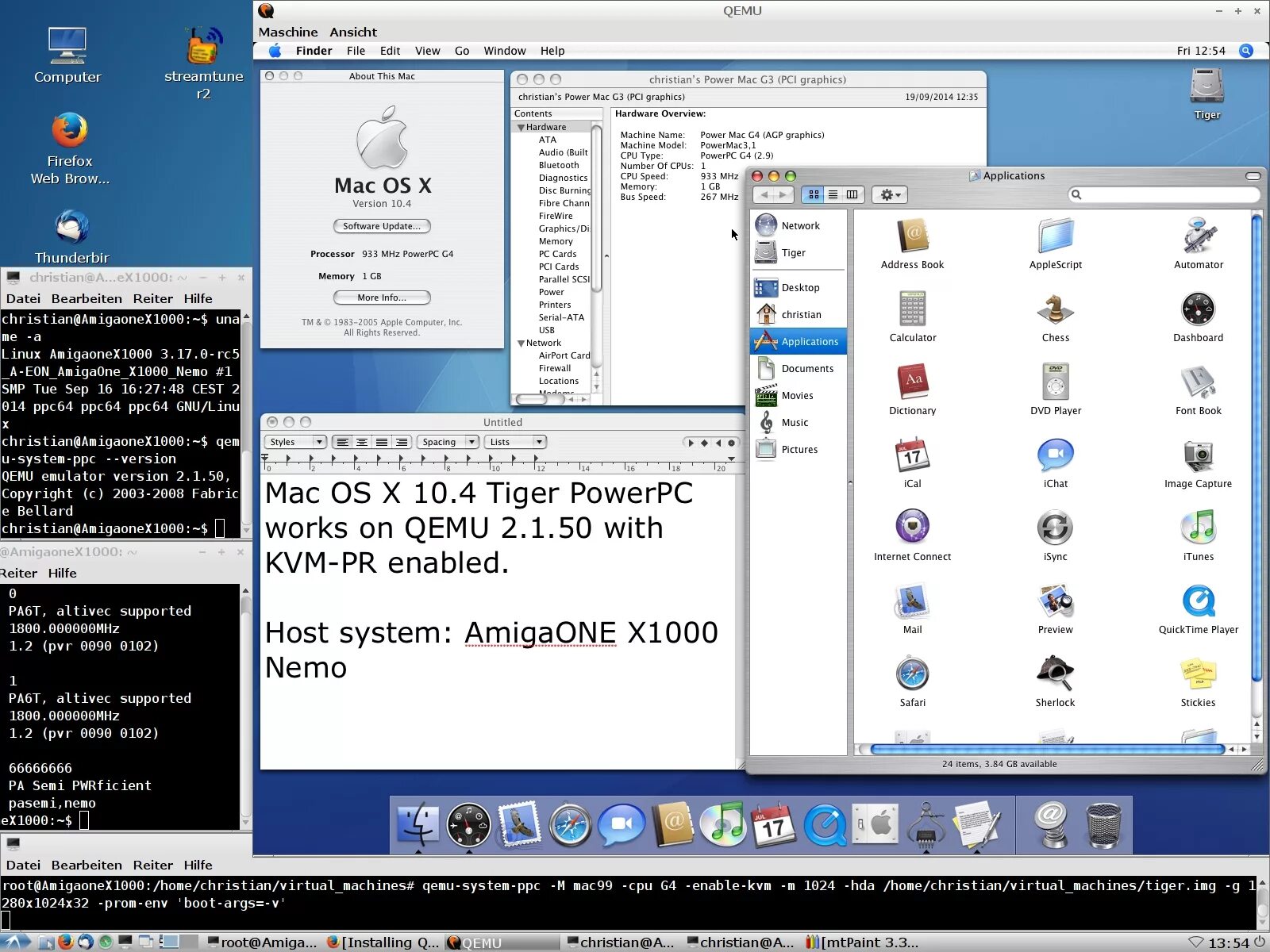Launch the Sherlock application icon
This screenshot has width=1270, height=952.
[1056, 674]
